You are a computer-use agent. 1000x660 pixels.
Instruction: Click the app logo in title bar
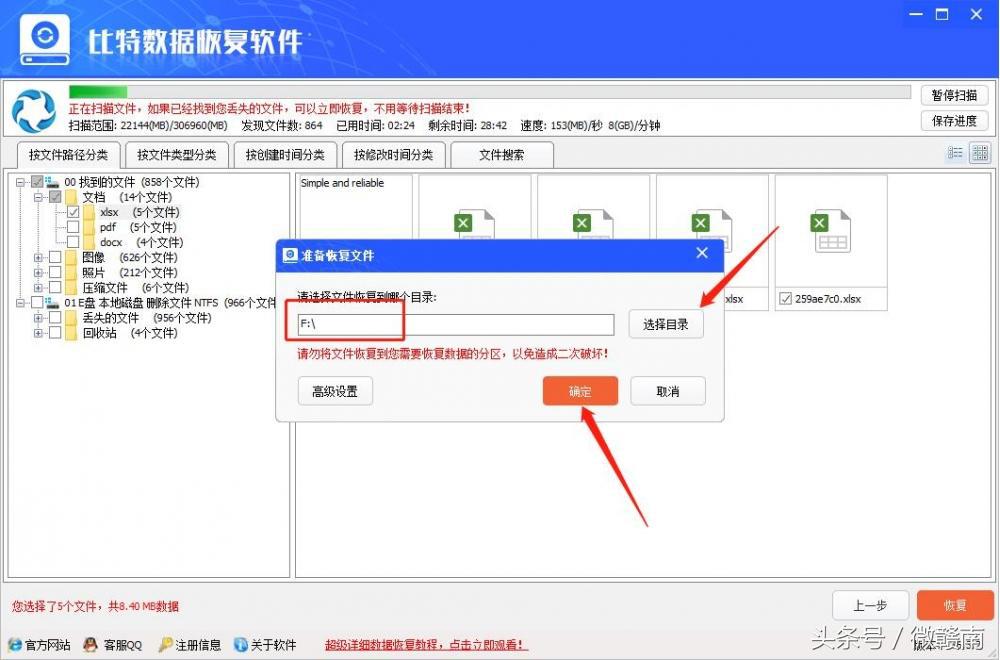coord(44,39)
